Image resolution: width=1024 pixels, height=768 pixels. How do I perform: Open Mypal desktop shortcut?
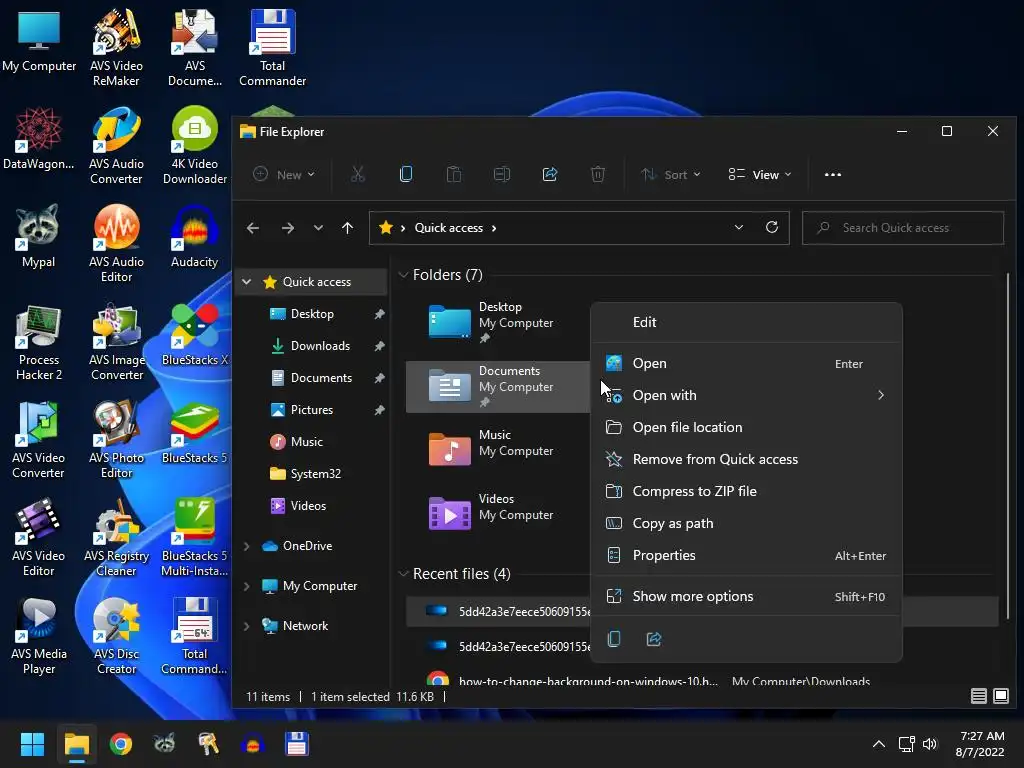(39, 236)
